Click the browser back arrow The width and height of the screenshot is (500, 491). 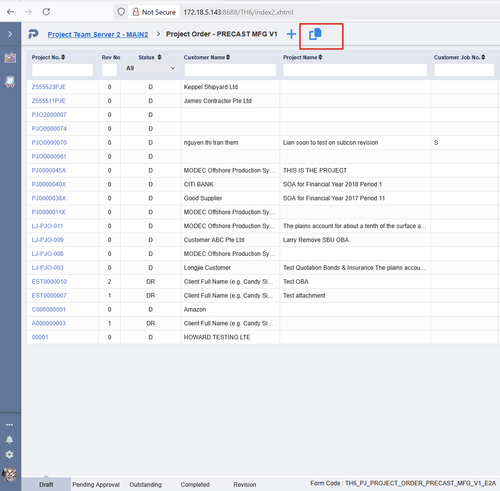[10, 12]
